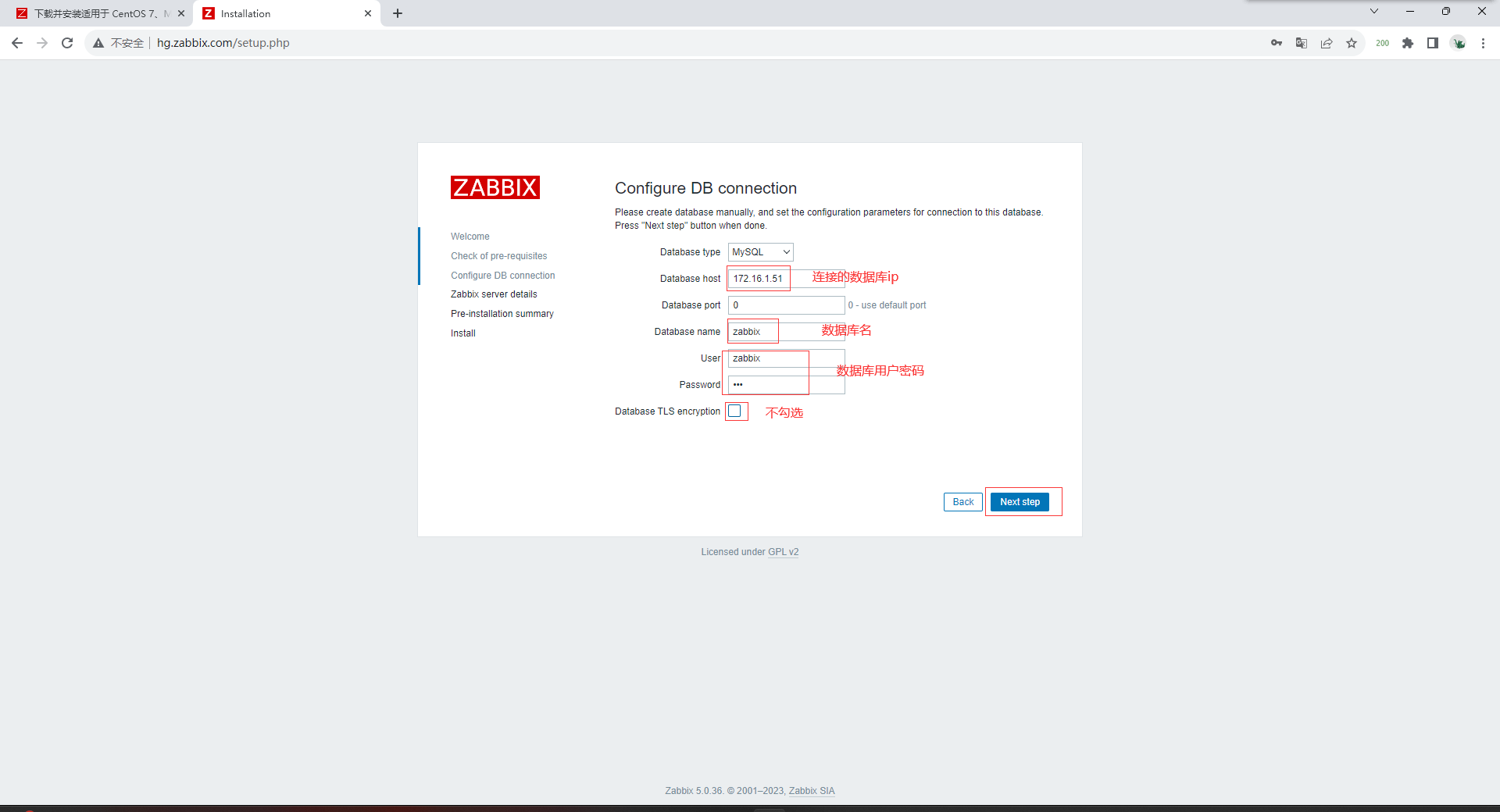Click the Configure DB connection heading
1500x812 pixels.
tap(705, 188)
